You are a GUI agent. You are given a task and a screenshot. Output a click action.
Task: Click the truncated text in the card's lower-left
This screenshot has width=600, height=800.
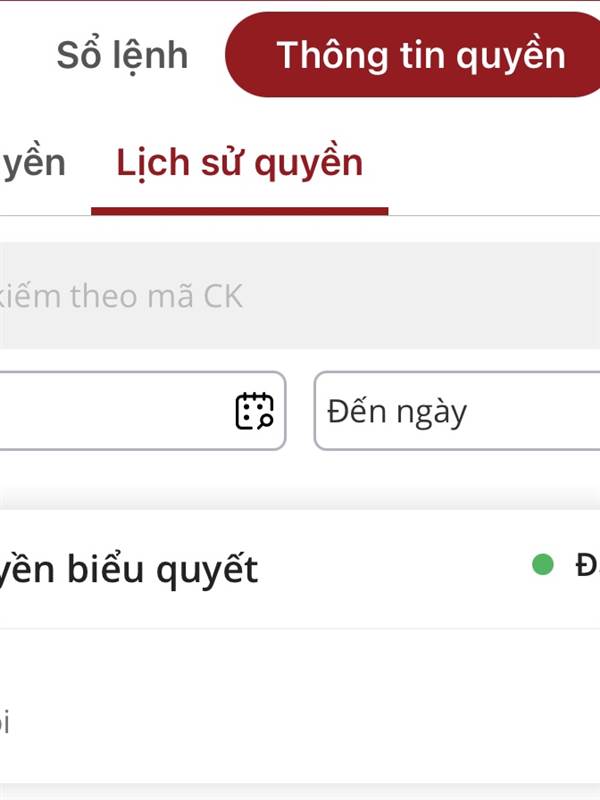[5, 721]
